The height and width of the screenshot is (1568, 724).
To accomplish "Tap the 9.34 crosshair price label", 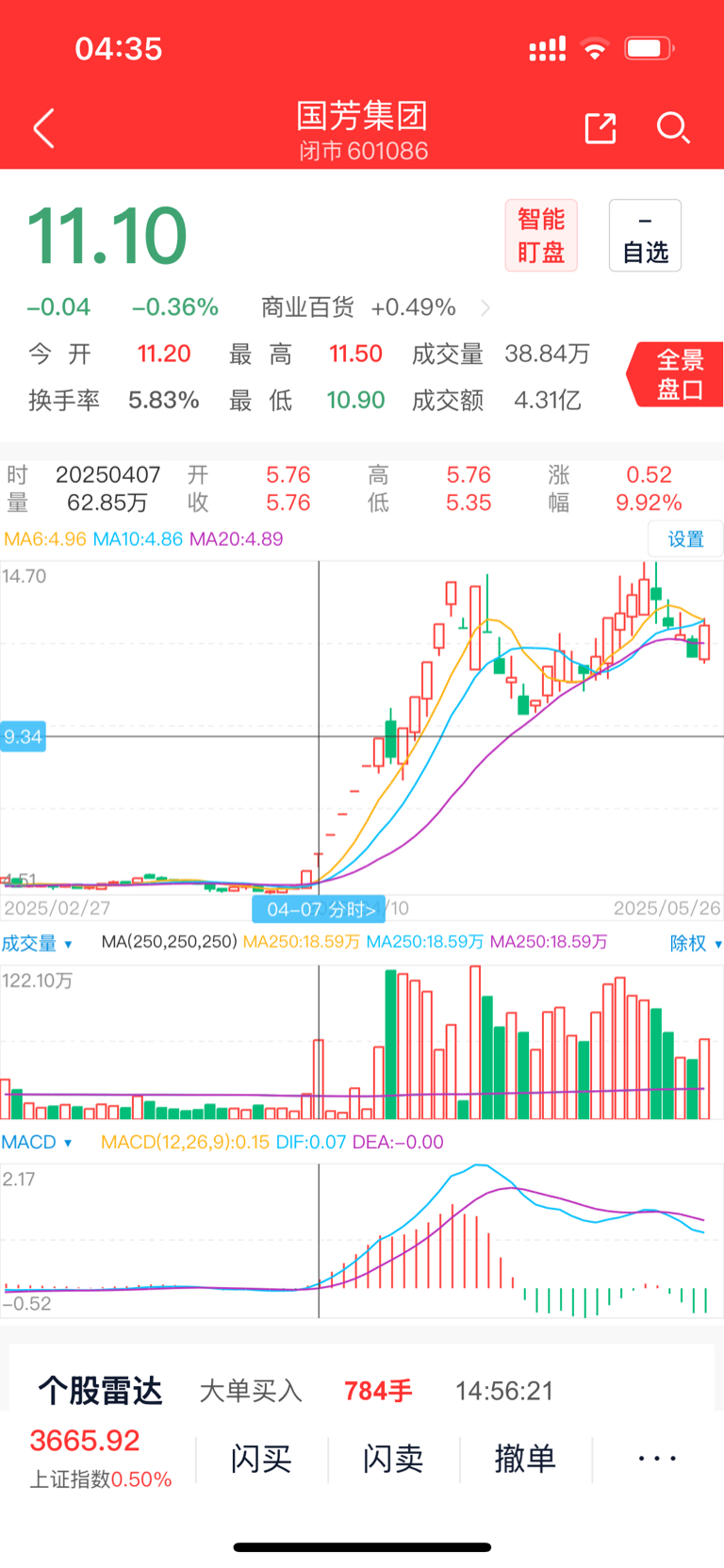I will pos(23,736).
